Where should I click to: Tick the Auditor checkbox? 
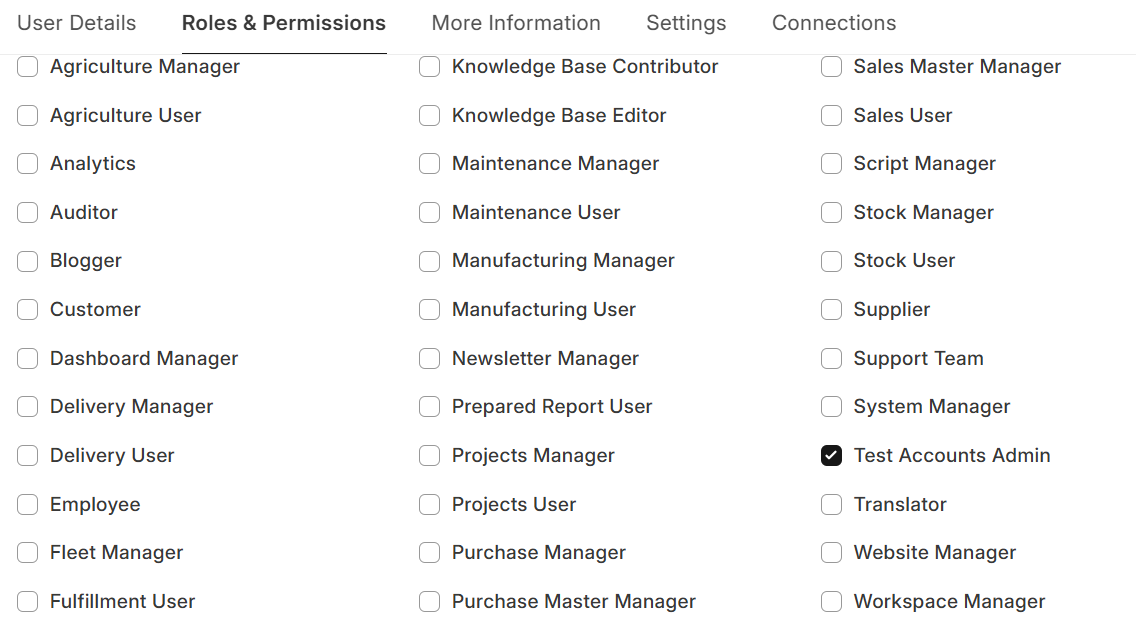click(28, 213)
